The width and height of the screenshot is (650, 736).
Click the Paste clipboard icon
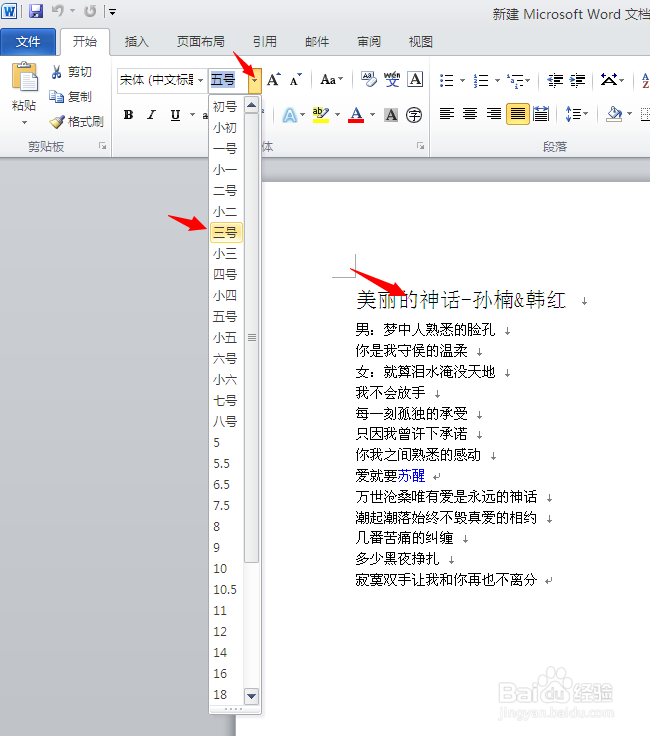coord(24,77)
